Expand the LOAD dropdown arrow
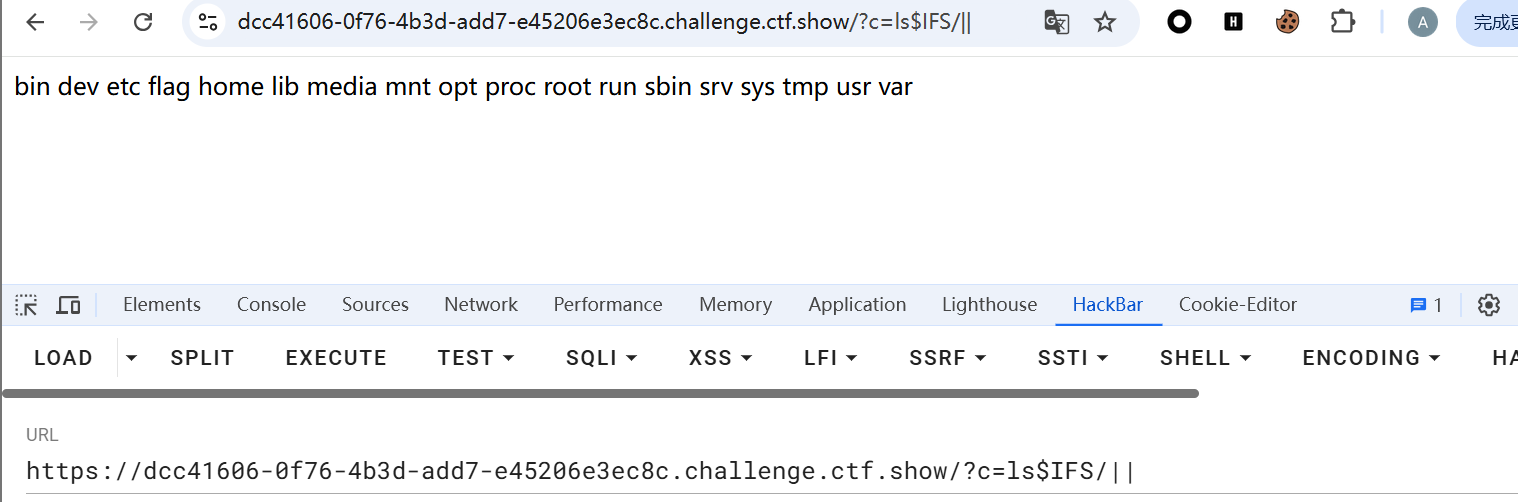The image size is (1518, 502). [x=131, y=358]
